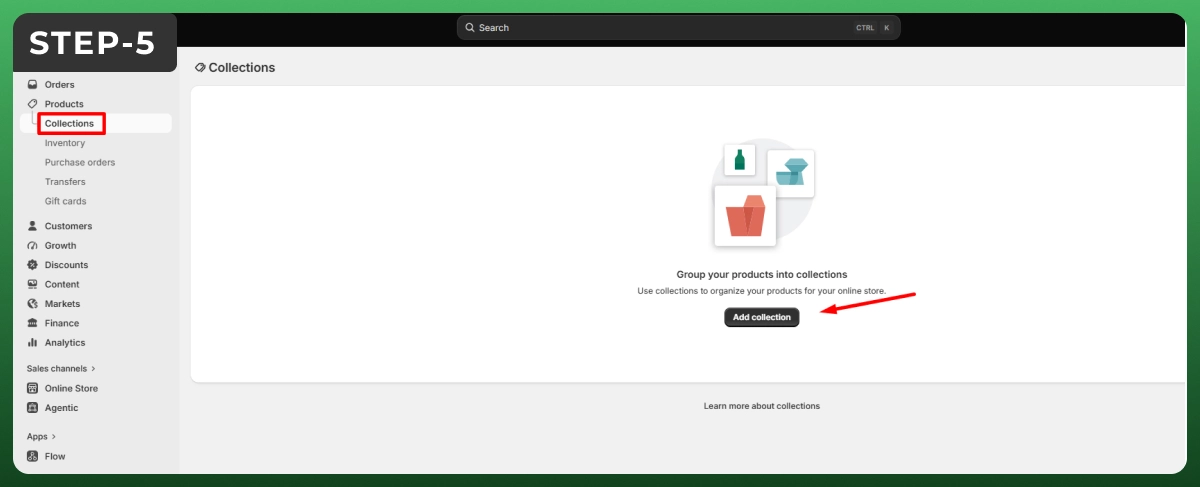Click the CTRL K shortcut badge
1200x487 pixels.
tap(874, 28)
